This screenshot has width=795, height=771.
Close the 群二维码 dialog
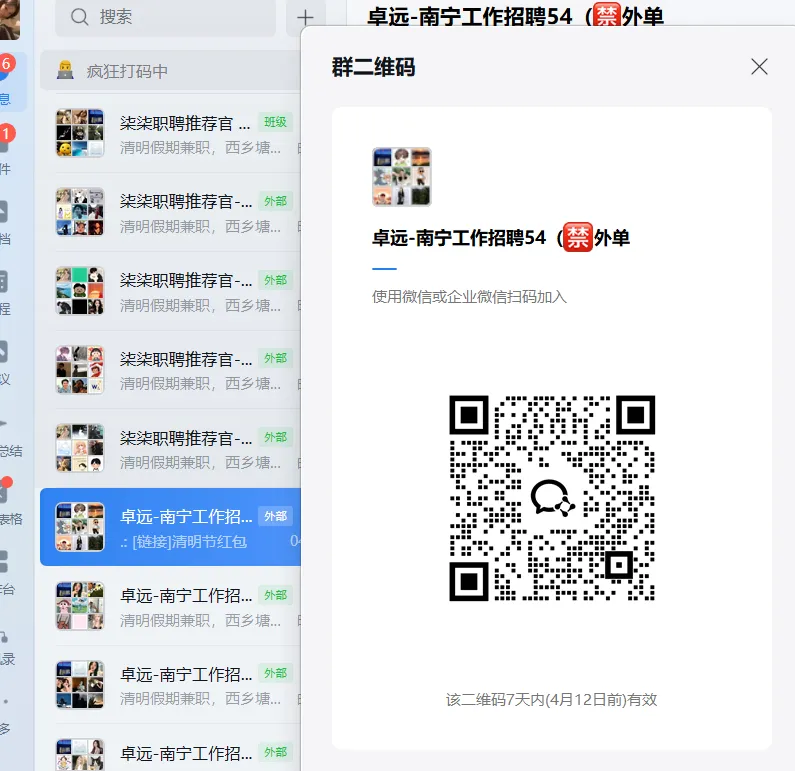[x=759, y=66]
